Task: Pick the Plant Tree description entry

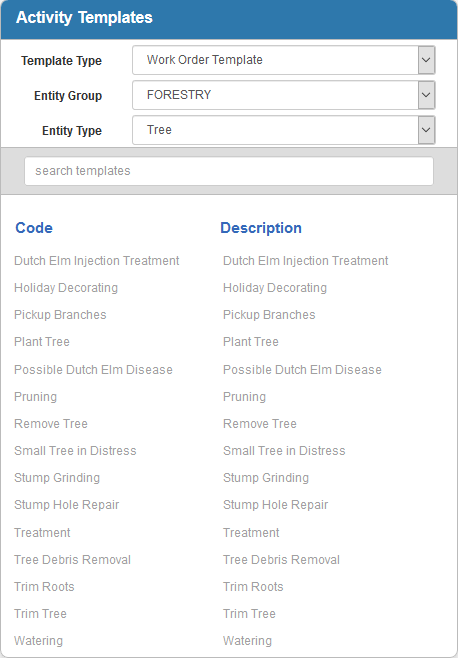Action: pos(251,342)
